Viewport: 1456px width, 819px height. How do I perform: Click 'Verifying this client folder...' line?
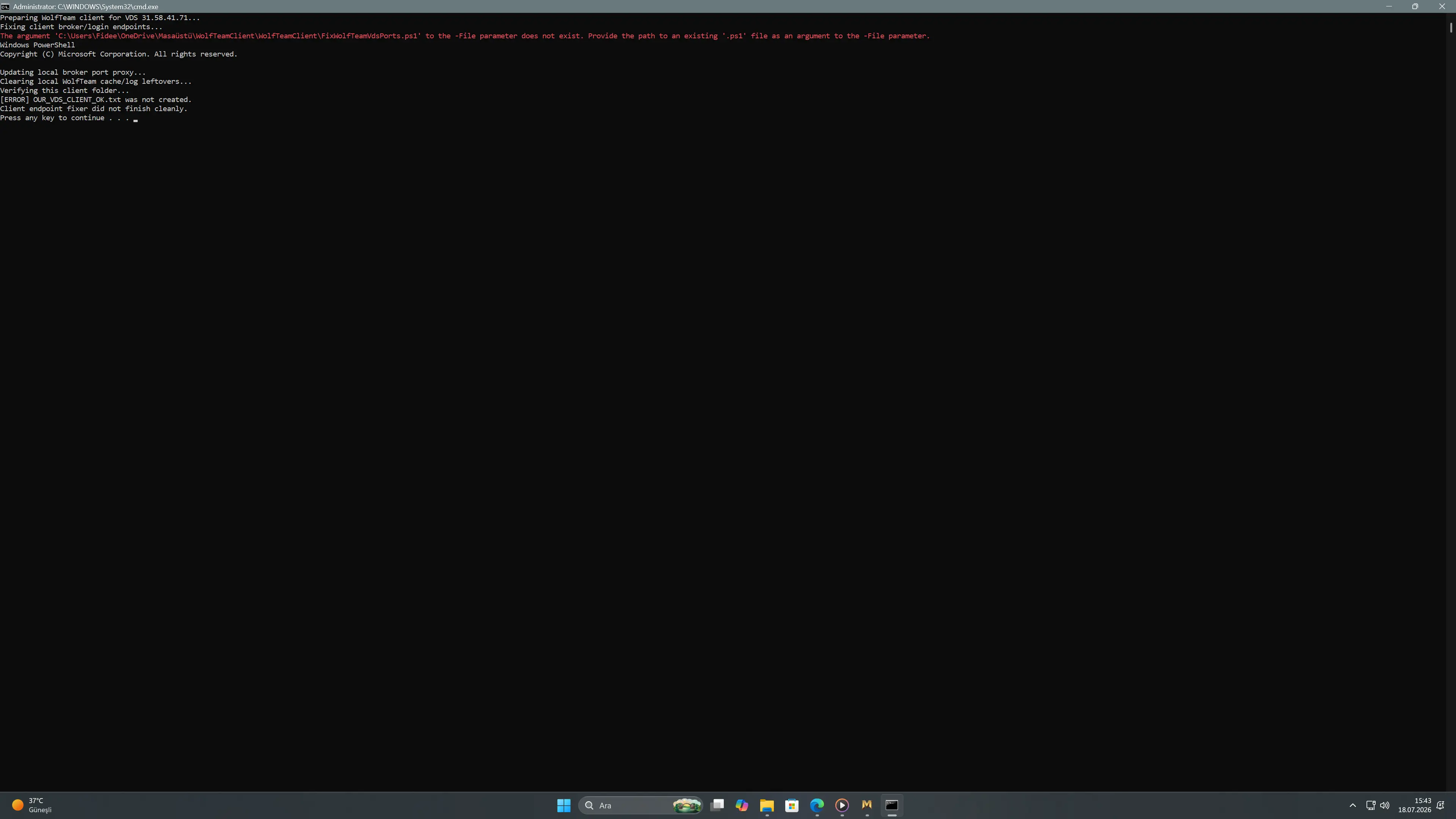(64, 91)
